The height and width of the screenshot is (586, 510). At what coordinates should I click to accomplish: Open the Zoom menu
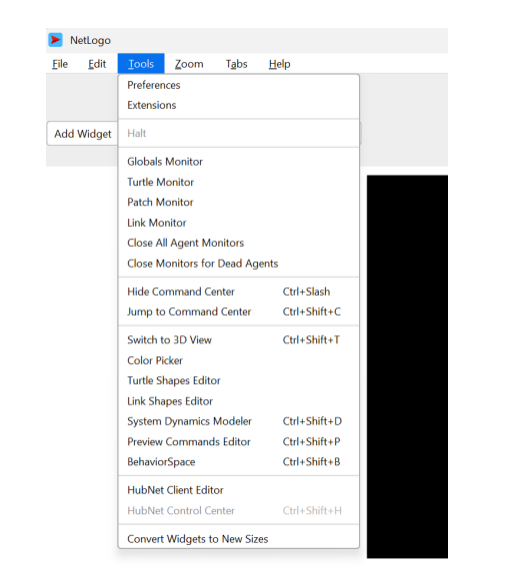click(189, 64)
